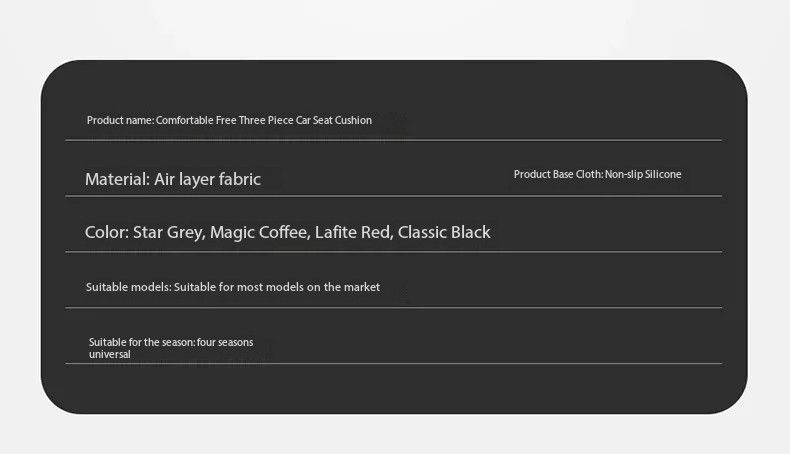Click the divider line under the Color row
The height and width of the screenshot is (454, 790).
pyautogui.click(x=393, y=252)
